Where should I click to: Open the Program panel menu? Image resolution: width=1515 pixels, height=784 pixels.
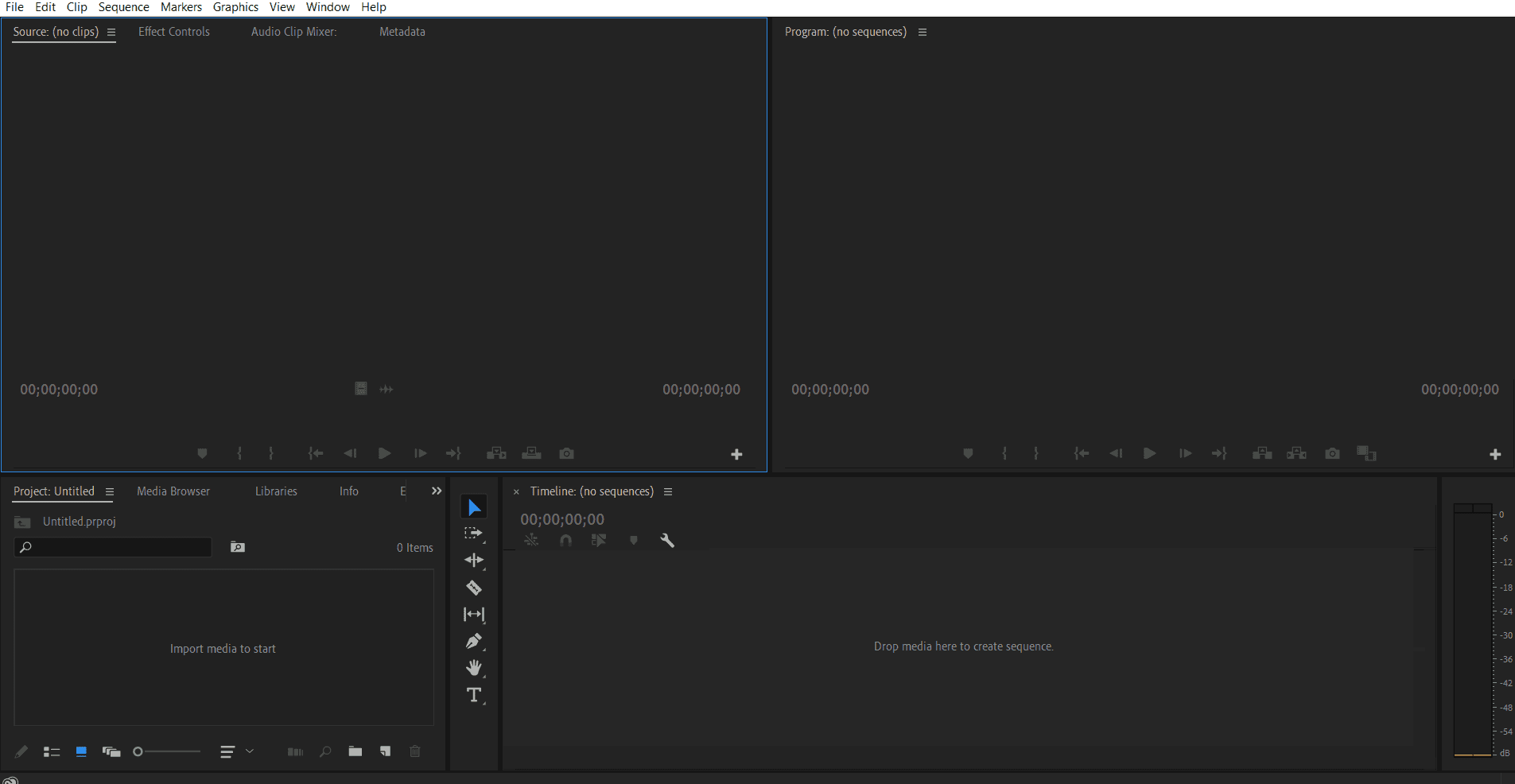[923, 33]
